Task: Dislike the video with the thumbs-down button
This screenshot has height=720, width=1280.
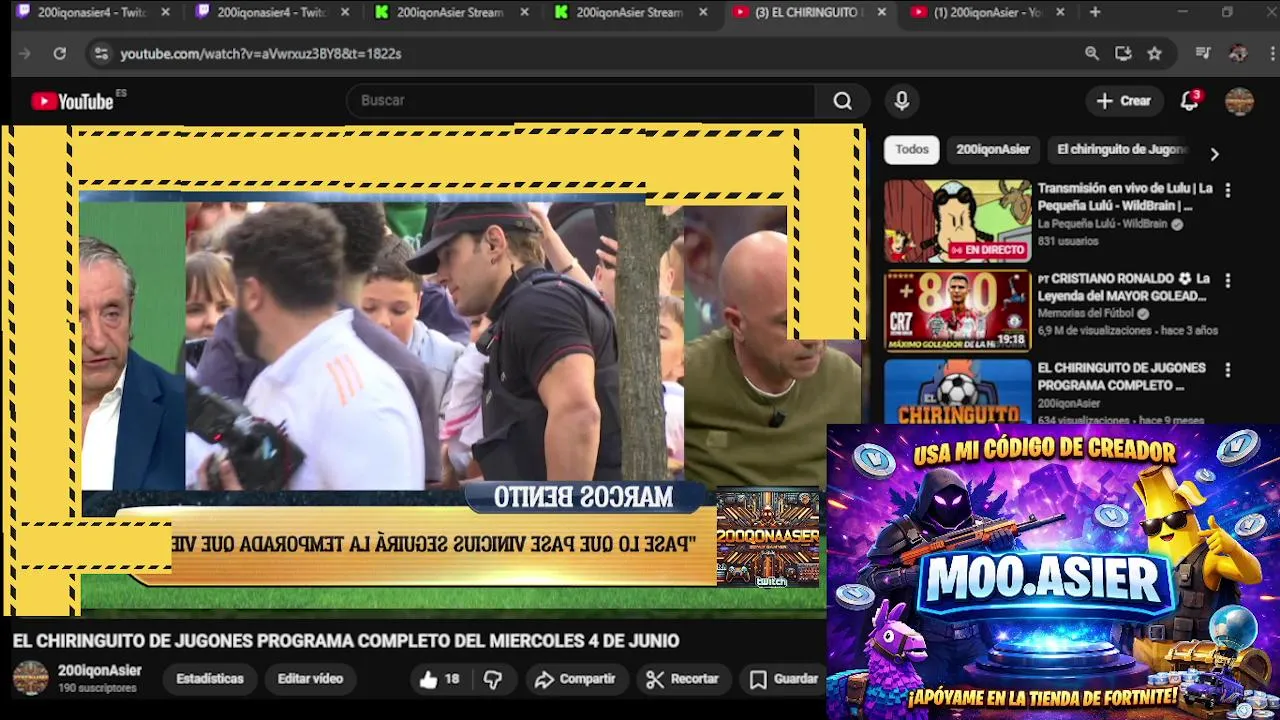Action: click(493, 679)
